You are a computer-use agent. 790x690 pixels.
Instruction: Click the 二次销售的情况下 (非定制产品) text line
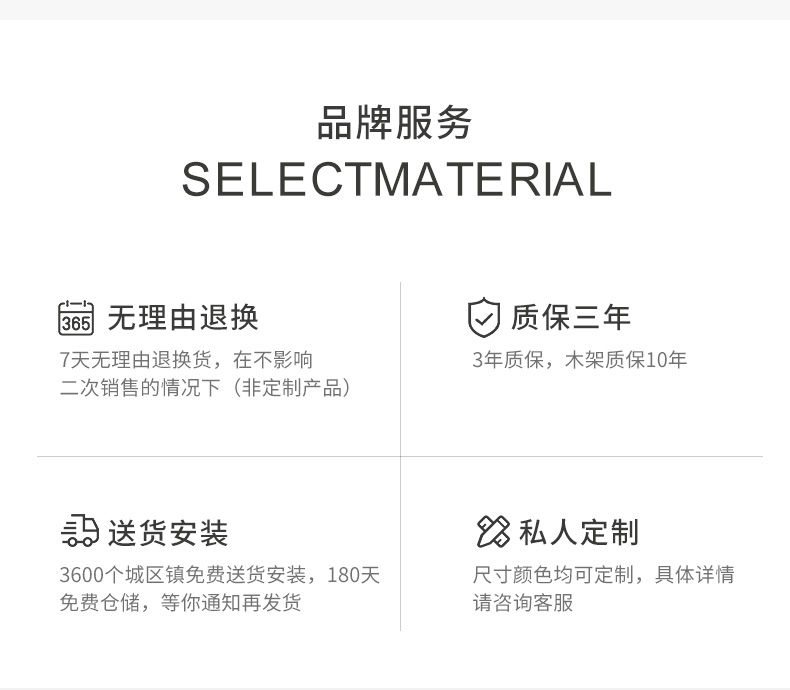(206, 388)
